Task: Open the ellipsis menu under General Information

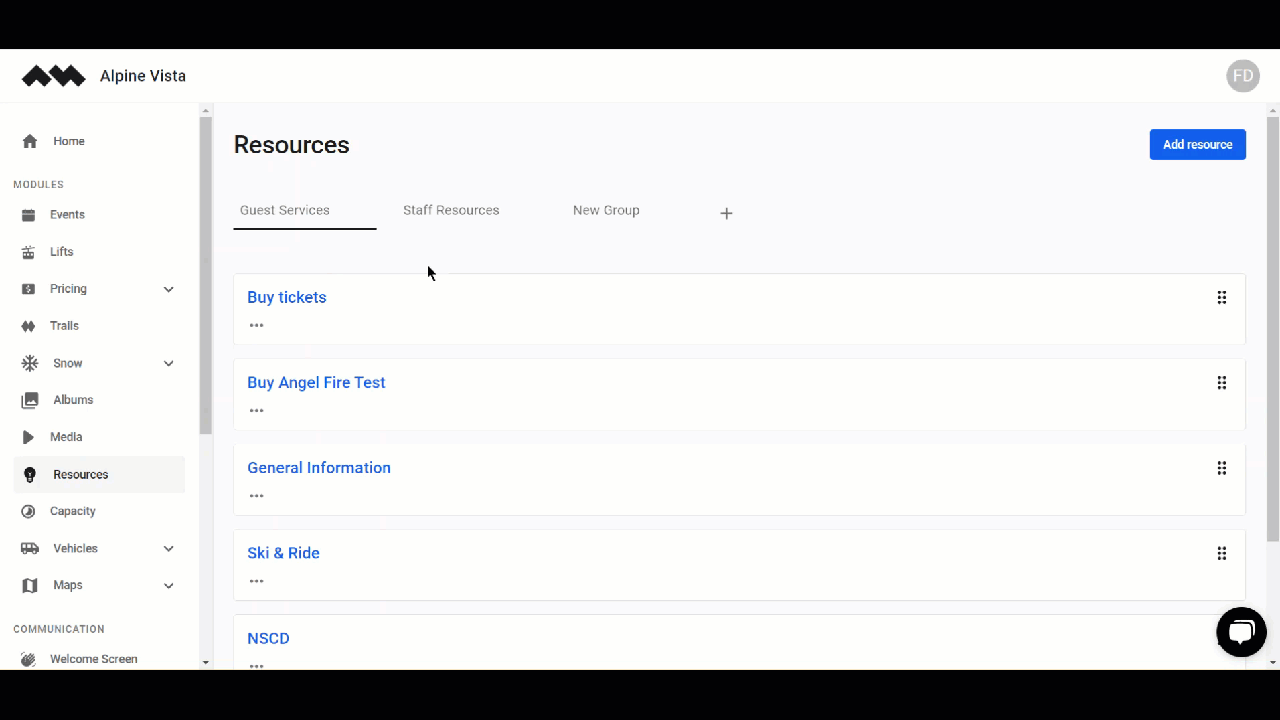Action: [x=256, y=495]
